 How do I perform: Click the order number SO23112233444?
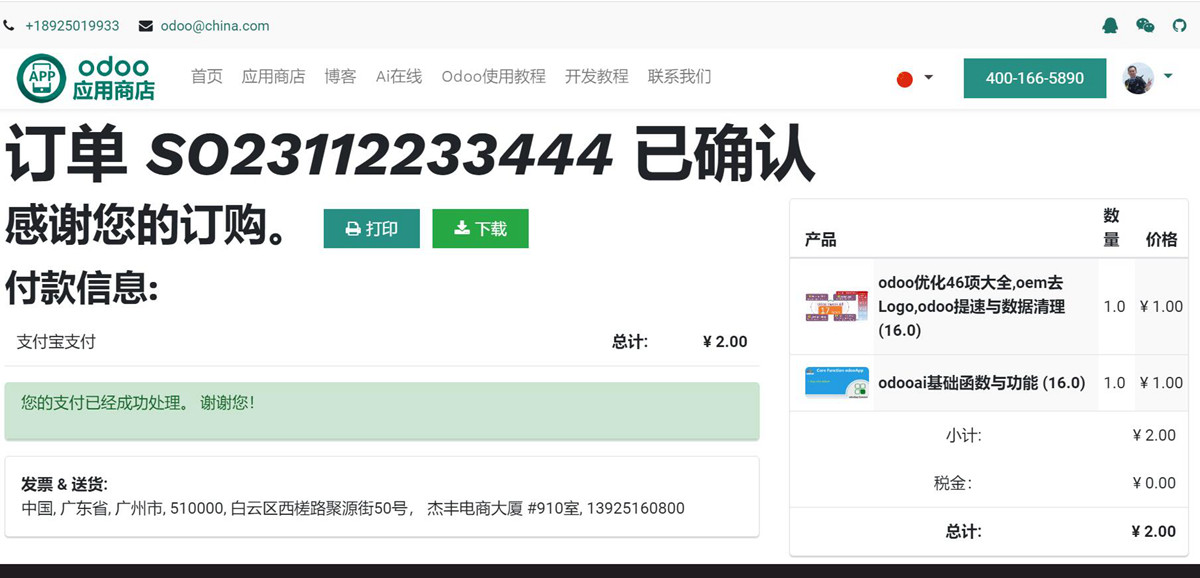tap(380, 154)
